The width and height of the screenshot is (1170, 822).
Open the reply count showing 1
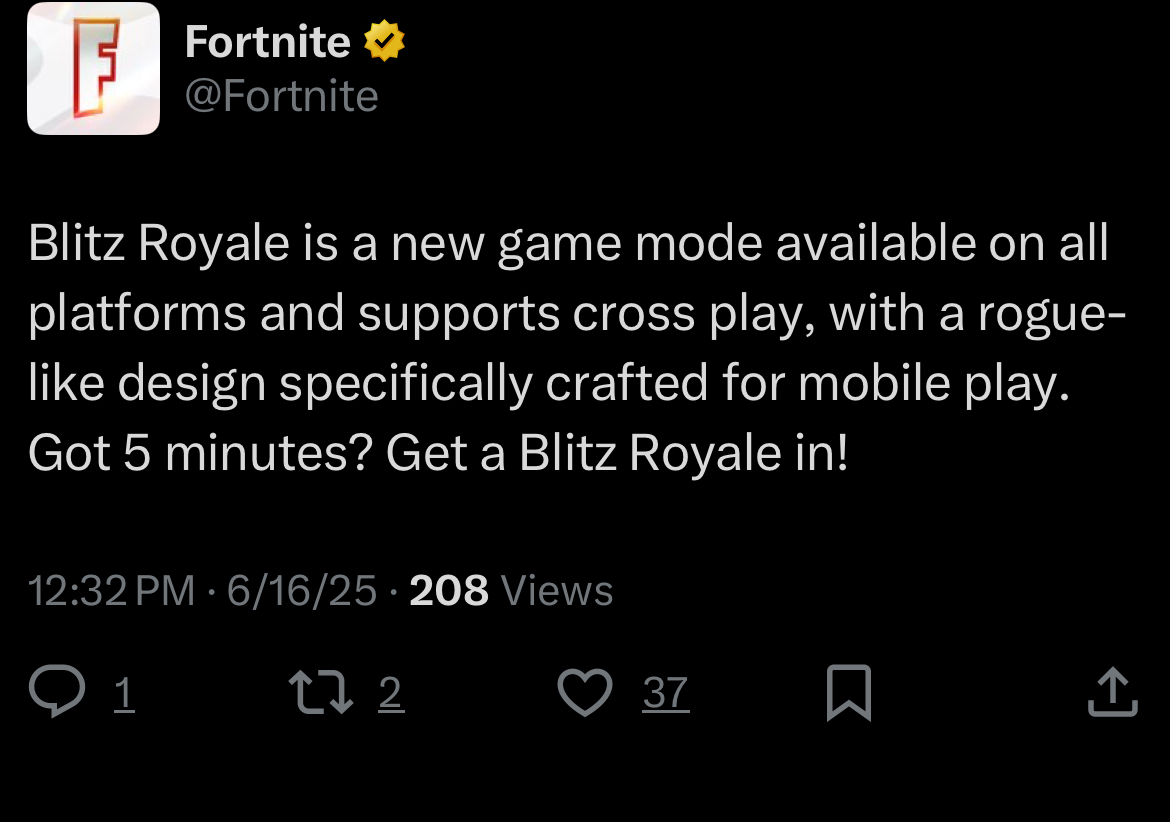pyautogui.click(x=124, y=693)
